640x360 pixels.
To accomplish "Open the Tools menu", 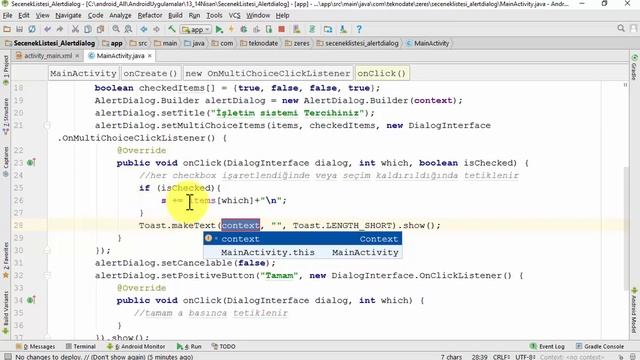I will point(214,16).
